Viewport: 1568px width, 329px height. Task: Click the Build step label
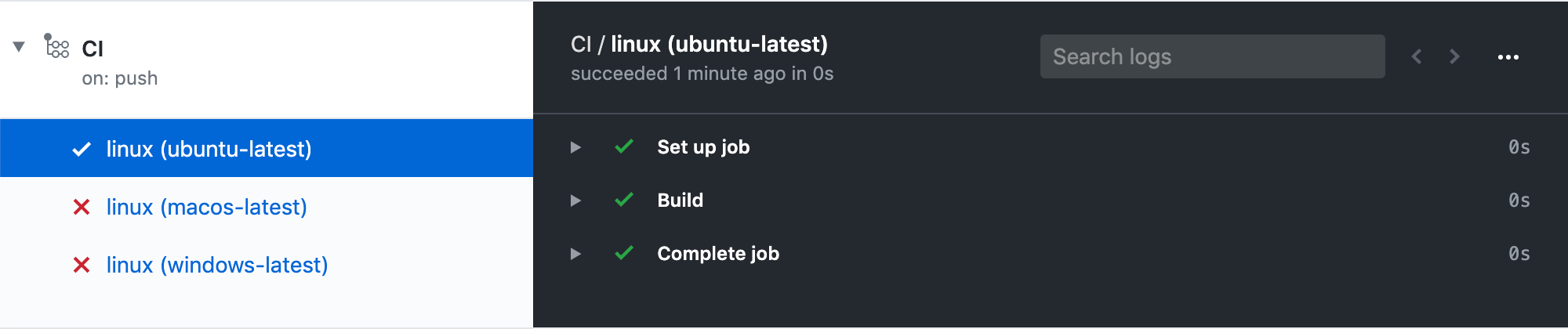pyautogui.click(x=681, y=201)
